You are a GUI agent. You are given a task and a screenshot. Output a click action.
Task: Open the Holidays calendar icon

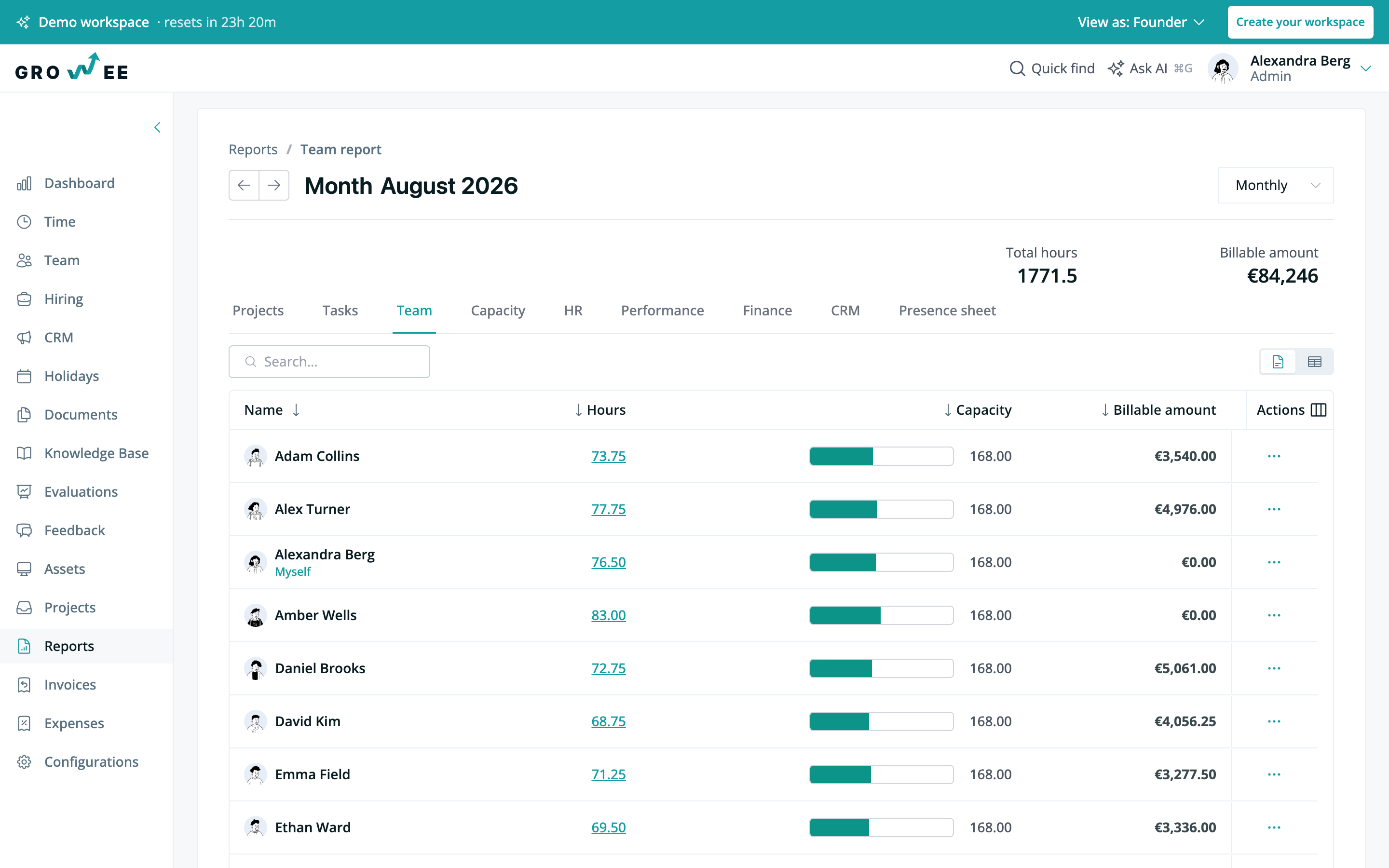click(x=24, y=376)
